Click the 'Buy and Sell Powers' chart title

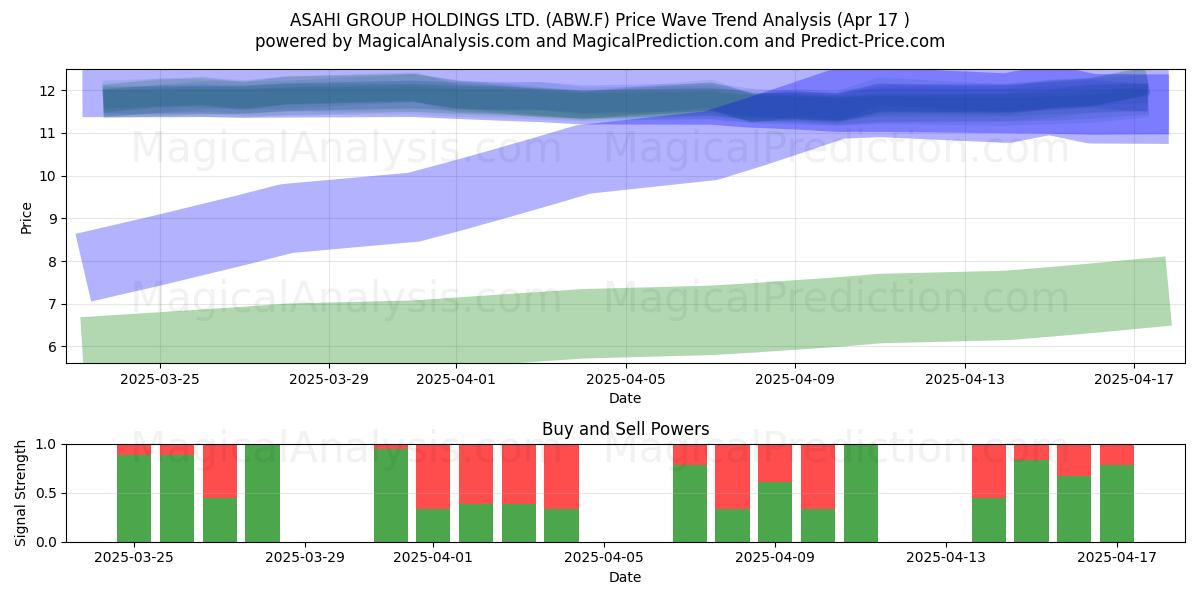tap(625, 429)
